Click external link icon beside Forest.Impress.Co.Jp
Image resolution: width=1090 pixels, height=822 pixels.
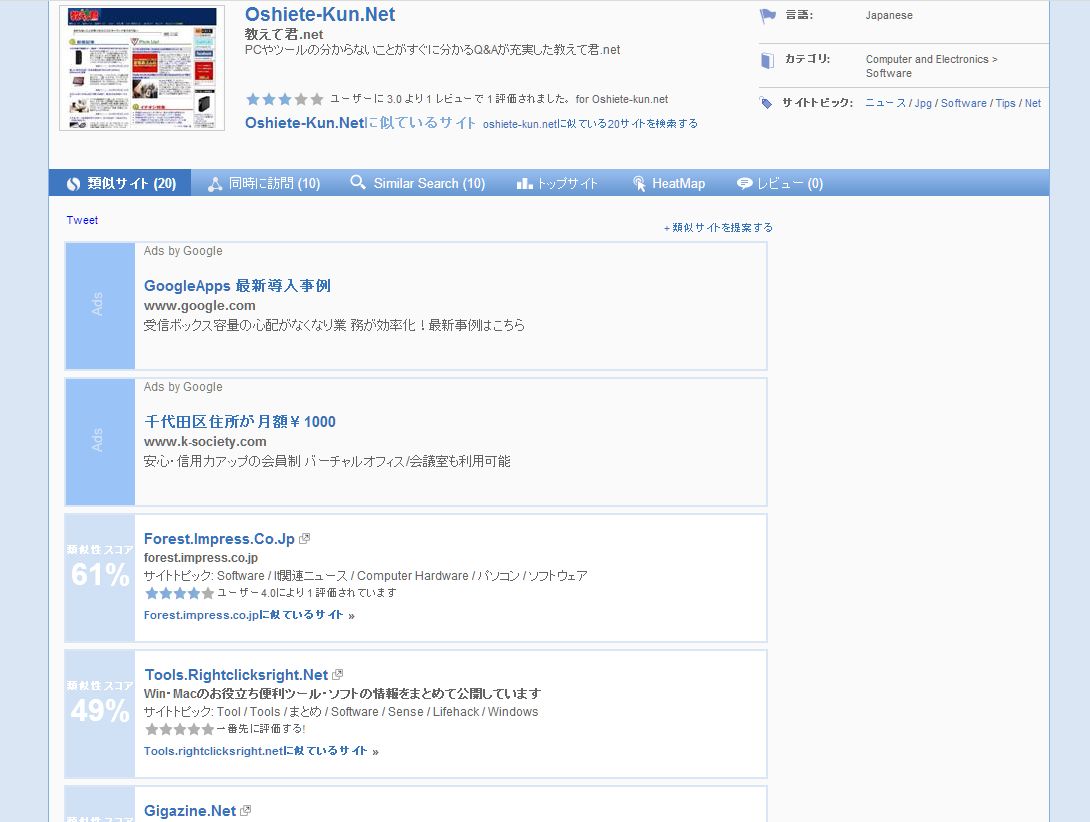[304, 539]
